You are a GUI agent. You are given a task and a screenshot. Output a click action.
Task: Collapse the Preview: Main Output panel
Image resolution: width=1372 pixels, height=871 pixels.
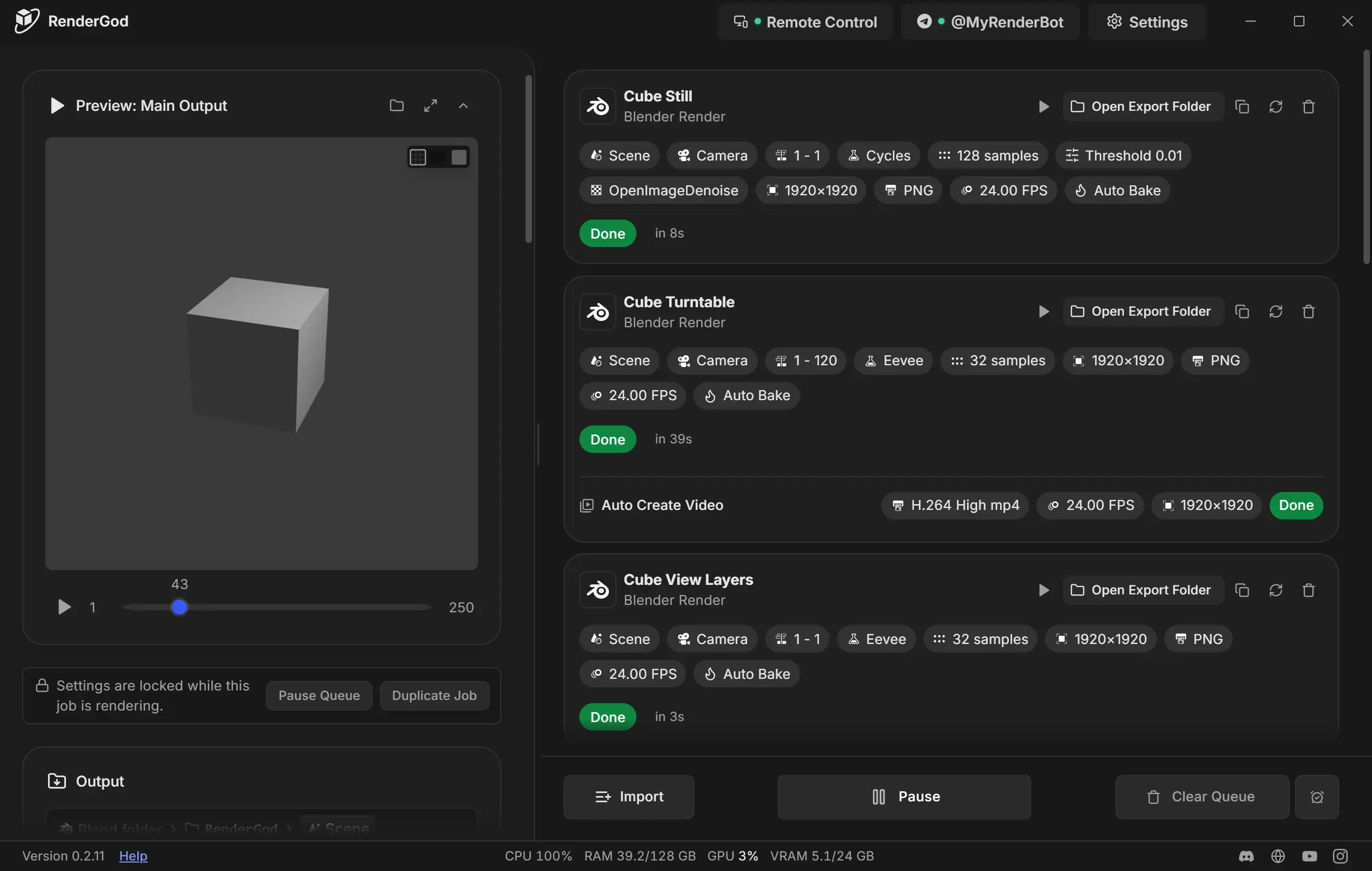(463, 106)
